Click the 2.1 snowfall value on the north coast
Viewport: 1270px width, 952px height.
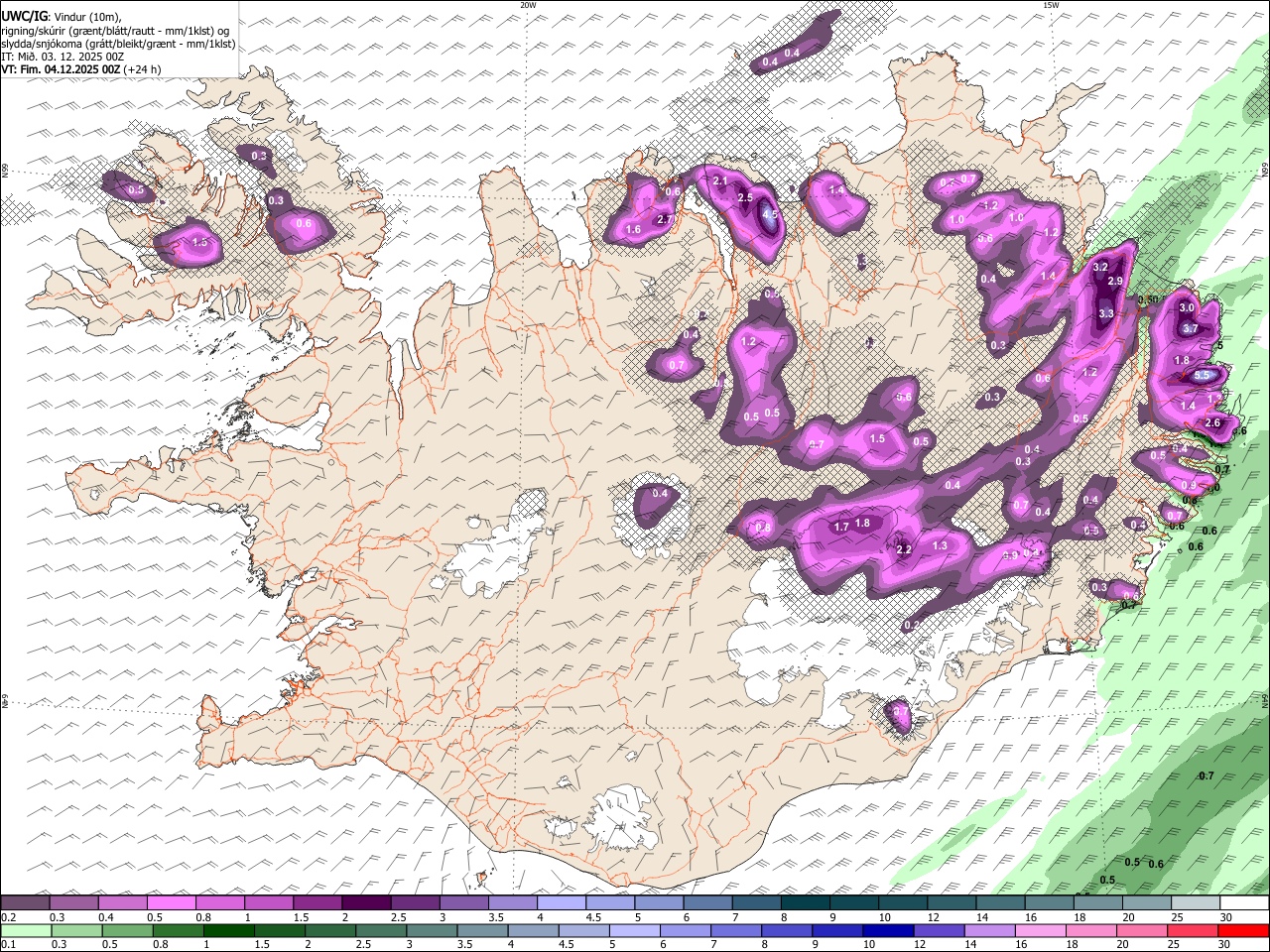click(720, 180)
